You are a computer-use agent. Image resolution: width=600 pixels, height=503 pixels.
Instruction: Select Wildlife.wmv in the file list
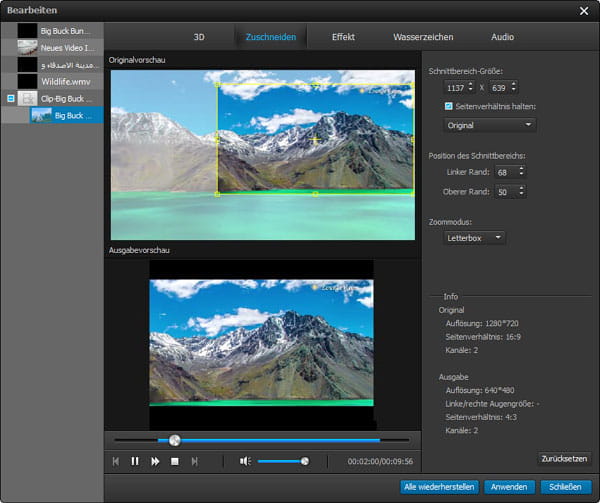[x=67, y=81]
